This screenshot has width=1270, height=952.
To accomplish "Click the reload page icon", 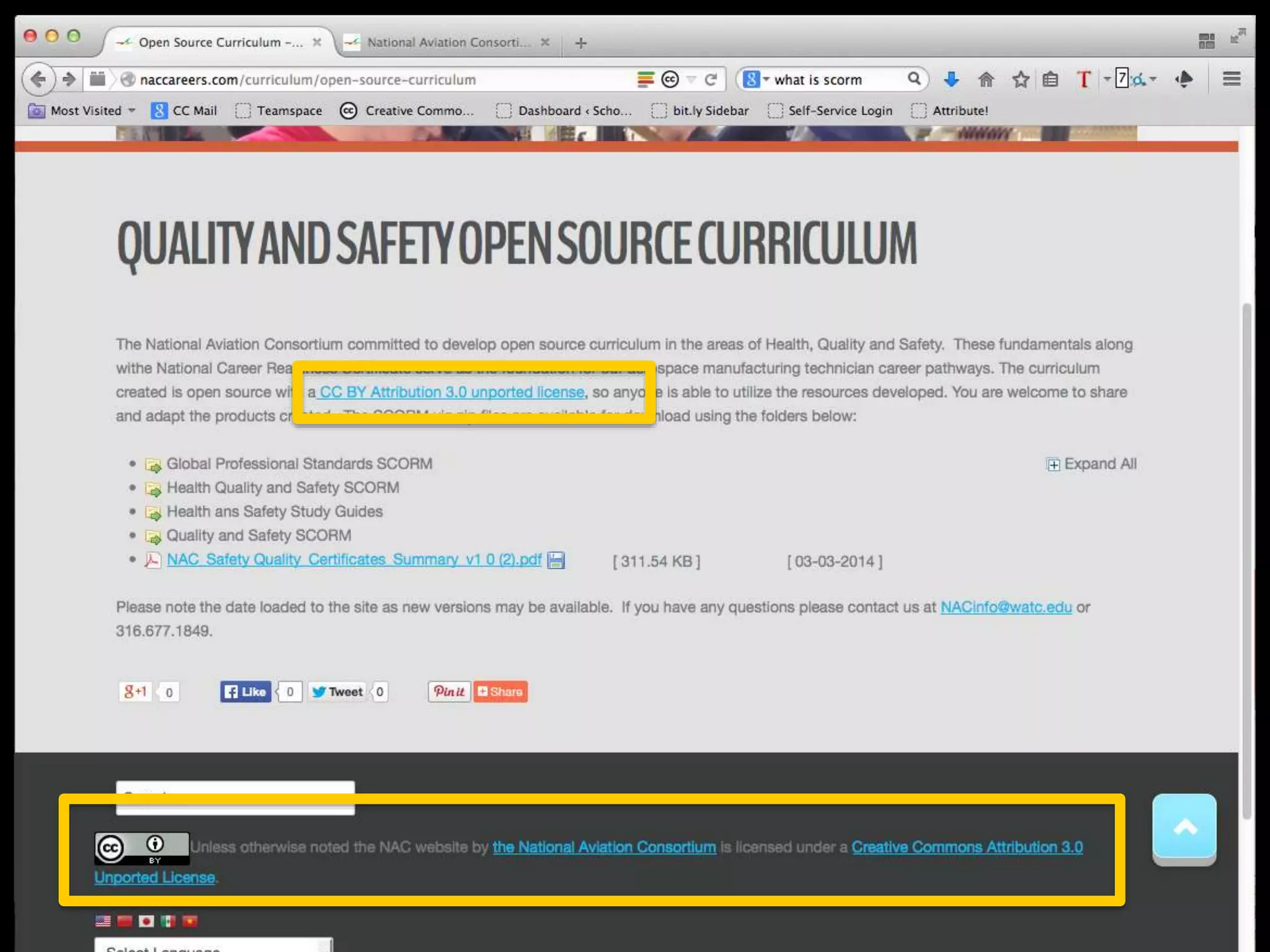I will [x=711, y=79].
